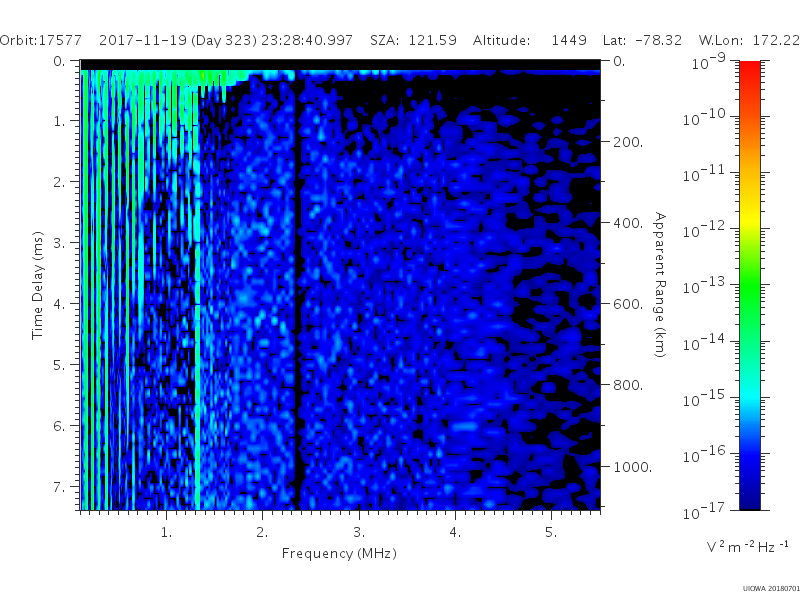The height and width of the screenshot is (600, 800).
Task: Click the 'Altitude:' label
Action: (502, 41)
